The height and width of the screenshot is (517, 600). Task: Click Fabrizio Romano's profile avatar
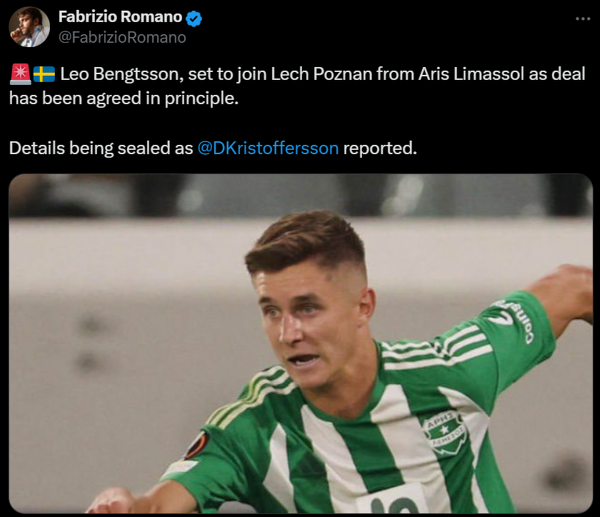tap(29, 27)
